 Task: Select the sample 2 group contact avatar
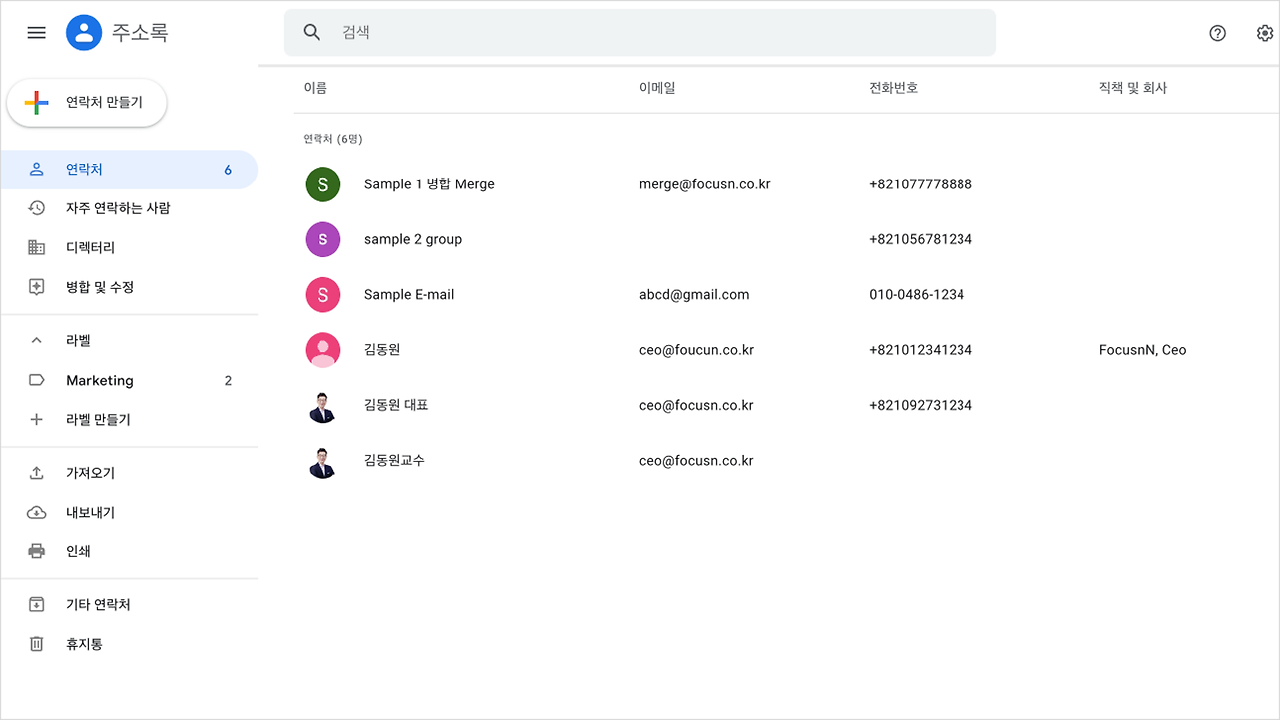tap(322, 239)
